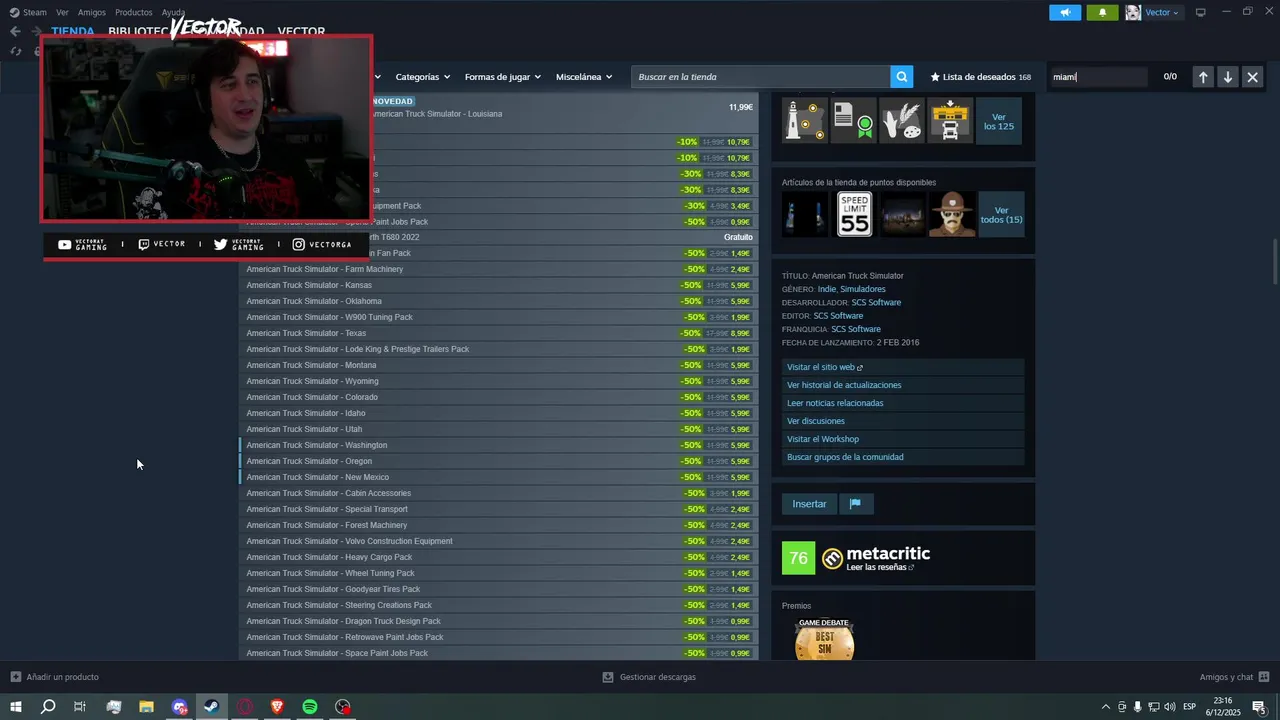Click the Insertar button
This screenshot has width=1280, height=720.
[x=809, y=504]
